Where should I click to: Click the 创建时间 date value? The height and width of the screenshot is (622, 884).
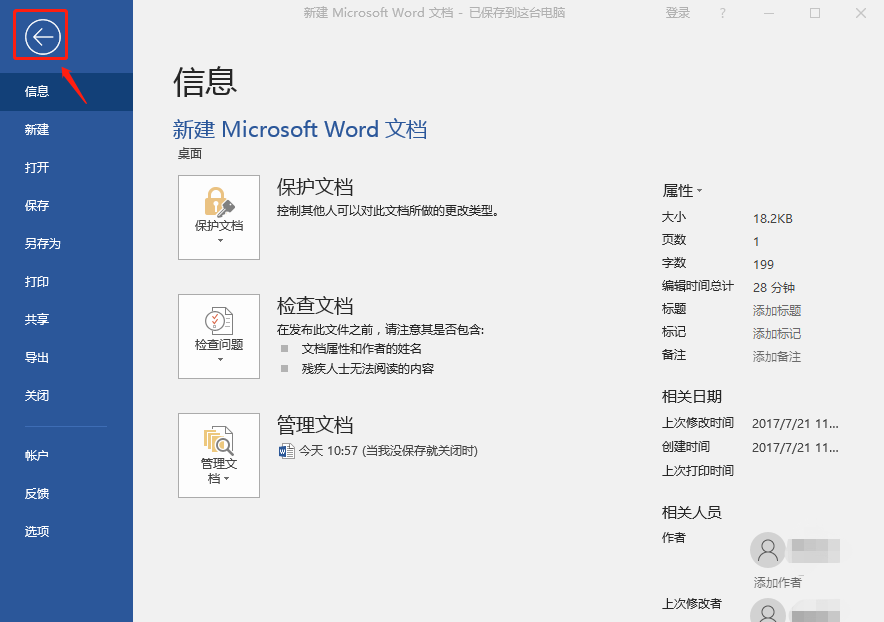(795, 447)
